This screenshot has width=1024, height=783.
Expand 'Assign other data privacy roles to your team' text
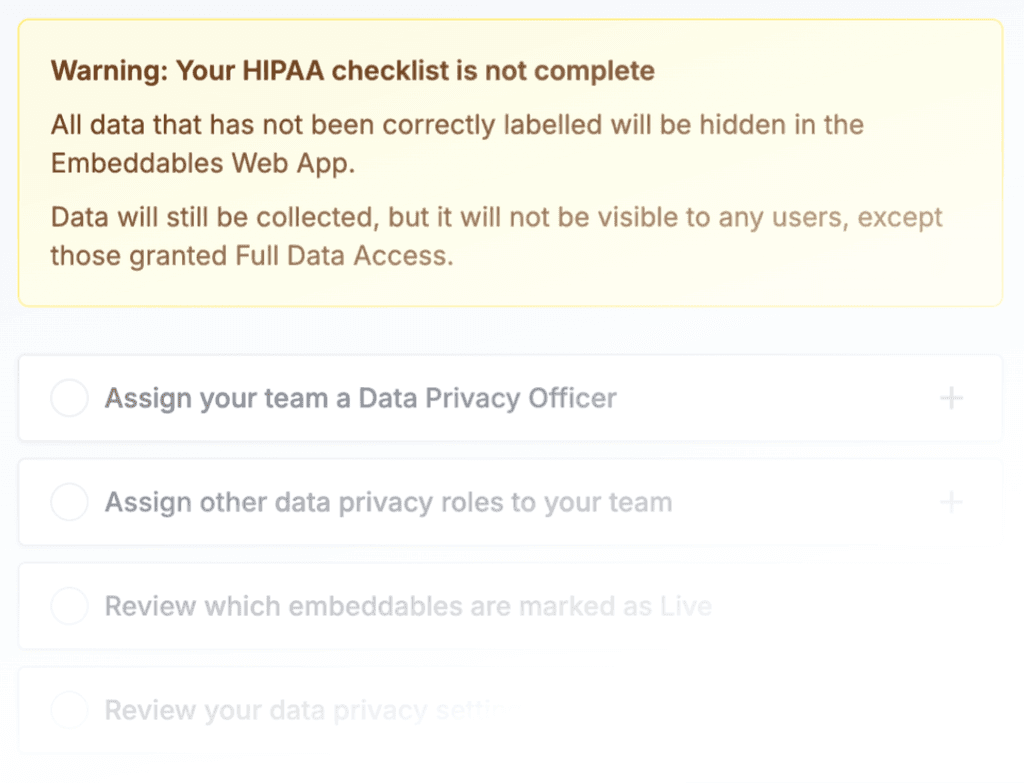point(389,503)
